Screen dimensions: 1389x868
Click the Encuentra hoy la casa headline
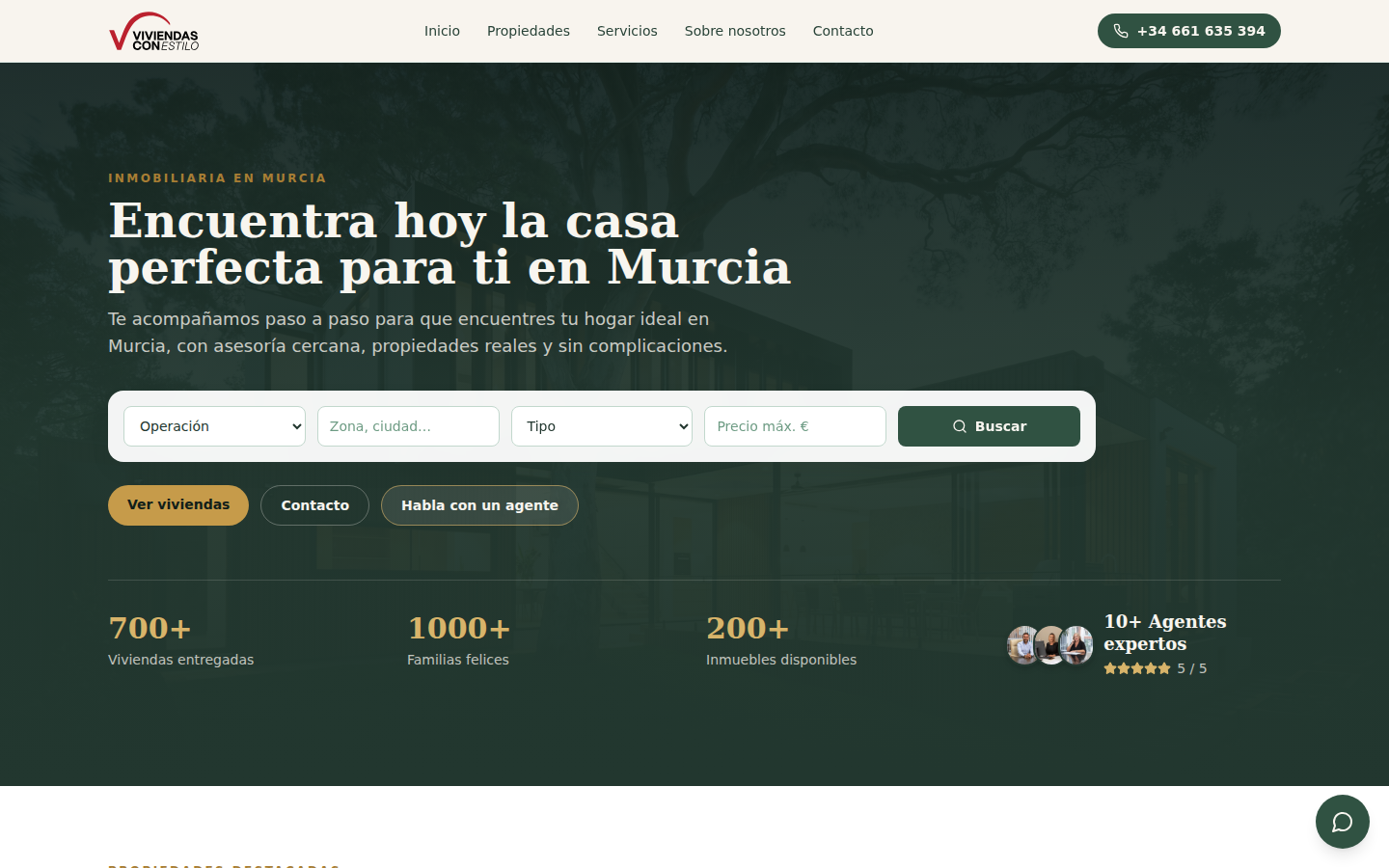pos(449,244)
